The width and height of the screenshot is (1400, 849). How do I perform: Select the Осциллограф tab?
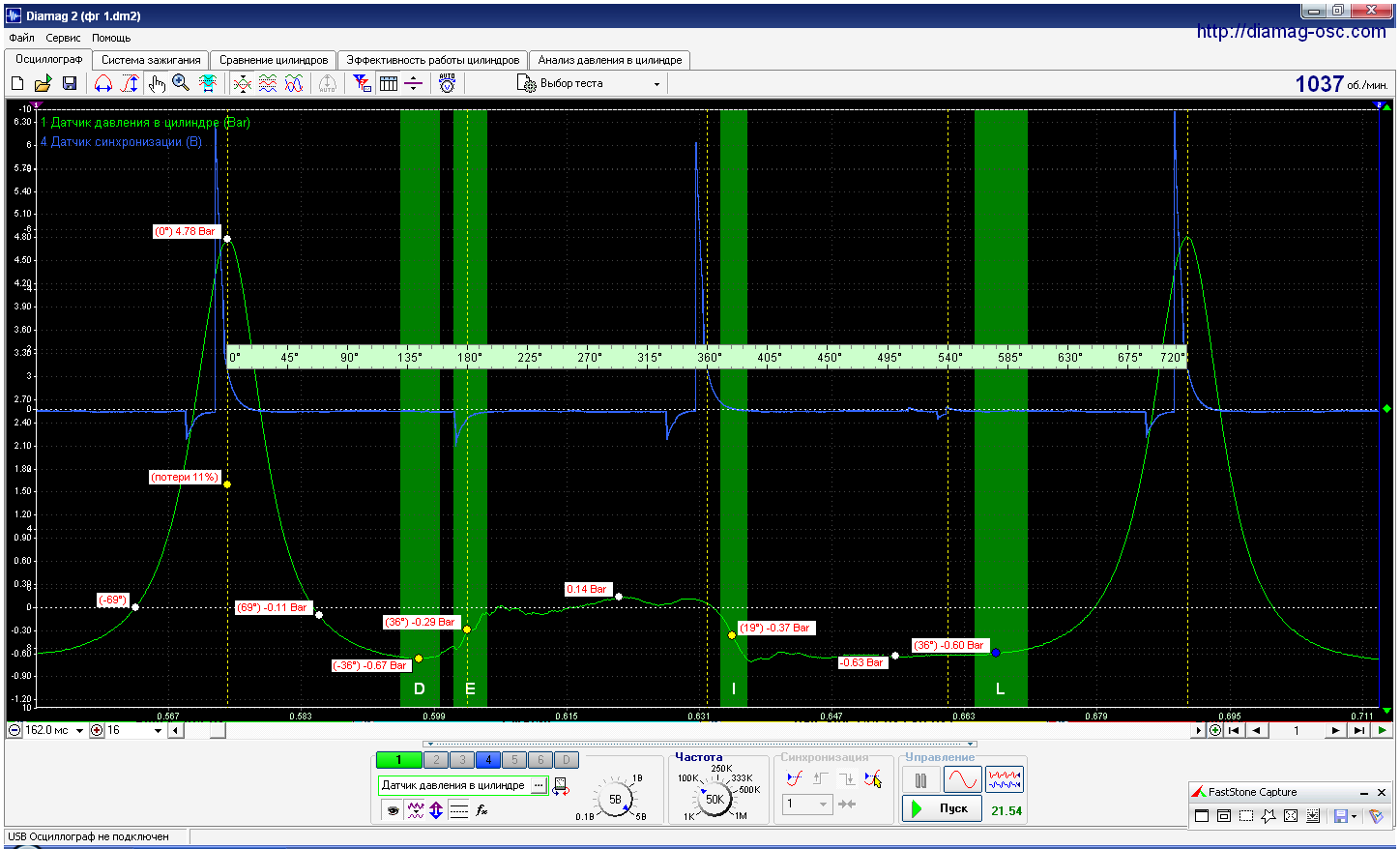pyautogui.click(x=48, y=59)
